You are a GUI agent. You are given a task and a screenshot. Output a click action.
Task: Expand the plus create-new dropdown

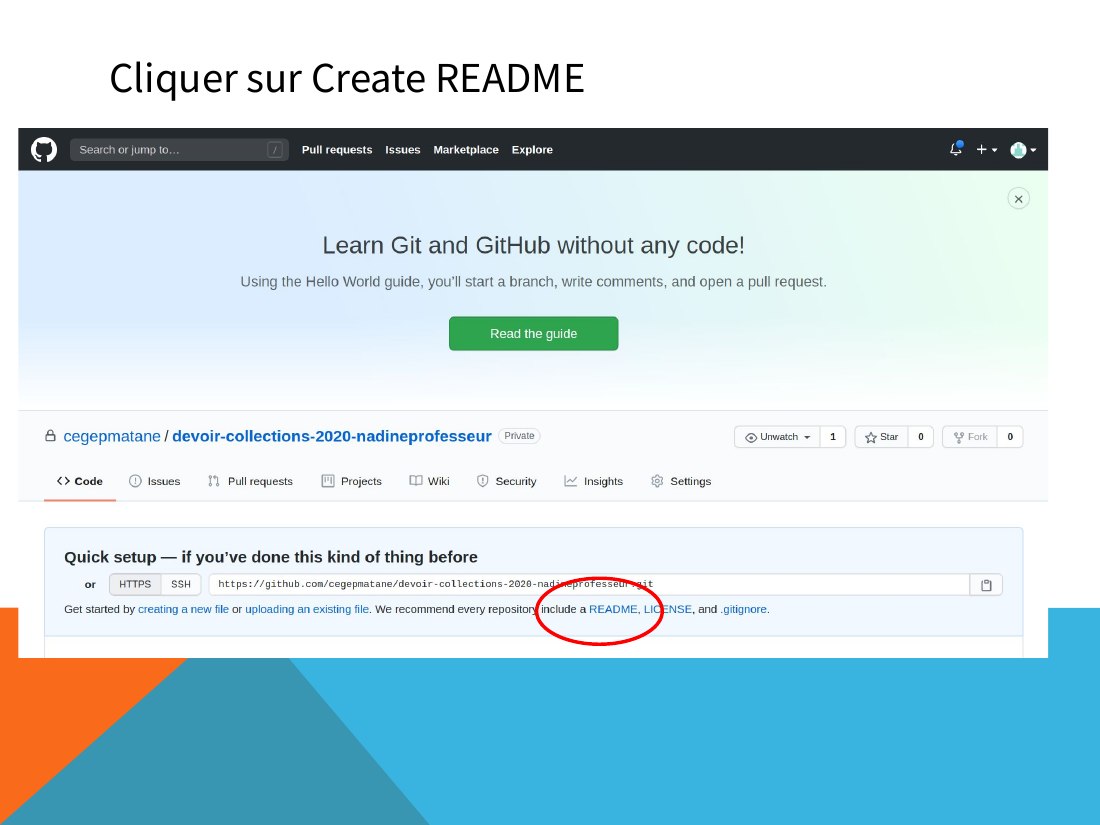click(x=986, y=149)
